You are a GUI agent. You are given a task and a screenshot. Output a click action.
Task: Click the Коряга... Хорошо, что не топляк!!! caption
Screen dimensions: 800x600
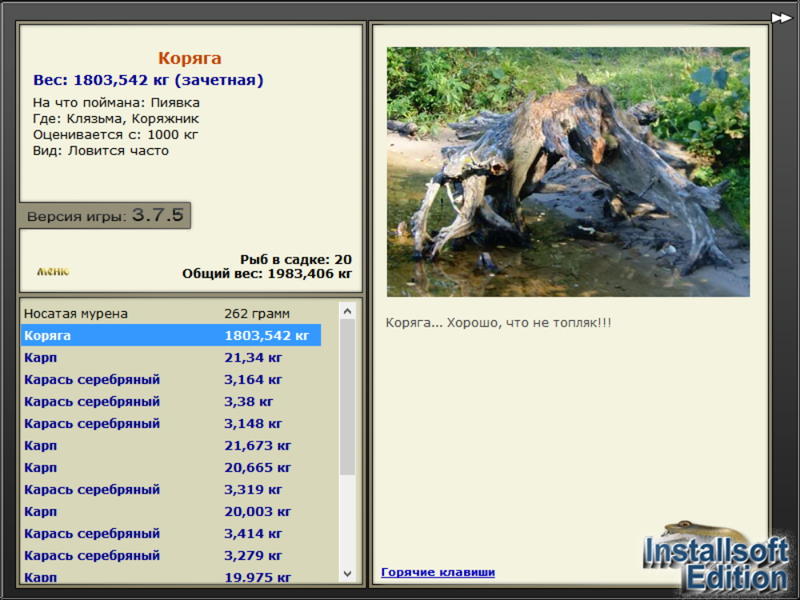coord(498,322)
